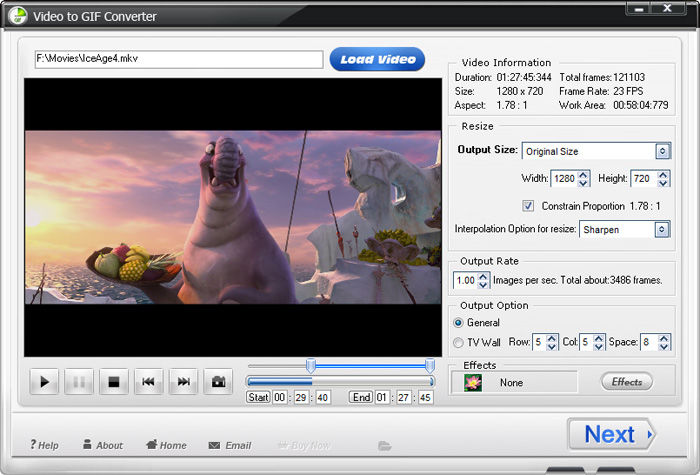This screenshot has width=700, height=475.
Task: Open the About link
Action: 103,445
